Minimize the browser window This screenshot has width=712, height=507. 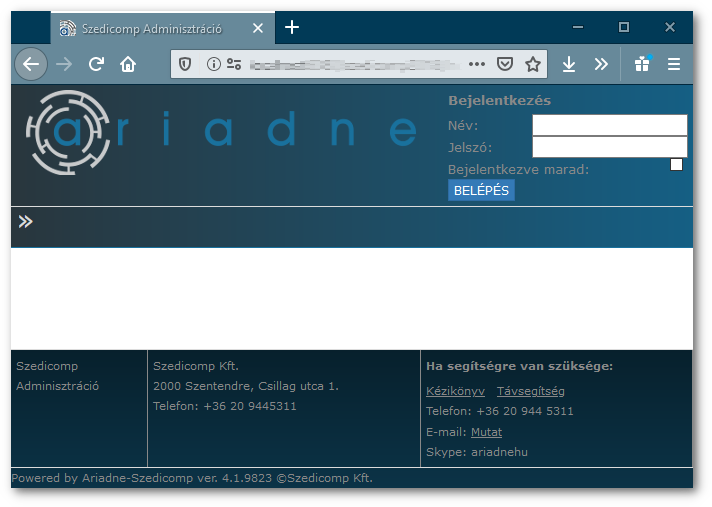coord(578,27)
